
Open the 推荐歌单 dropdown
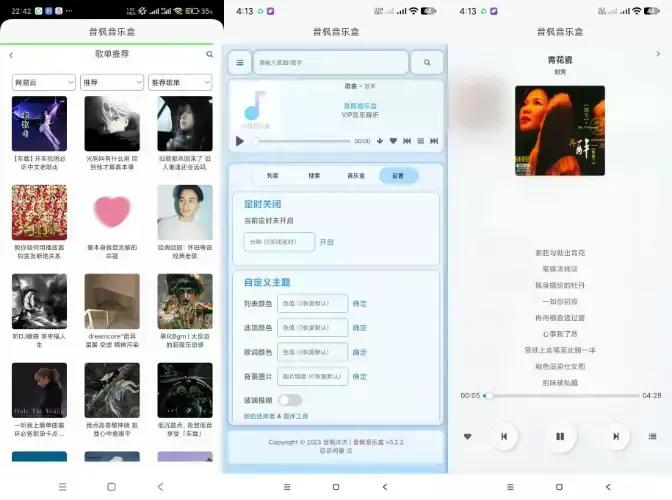pos(179,82)
